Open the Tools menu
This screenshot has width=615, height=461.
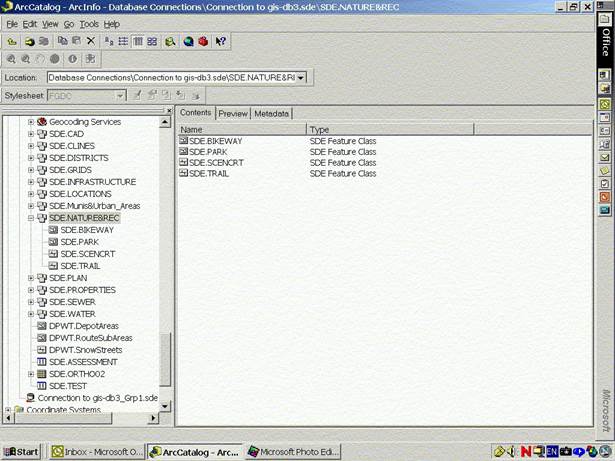click(89, 23)
